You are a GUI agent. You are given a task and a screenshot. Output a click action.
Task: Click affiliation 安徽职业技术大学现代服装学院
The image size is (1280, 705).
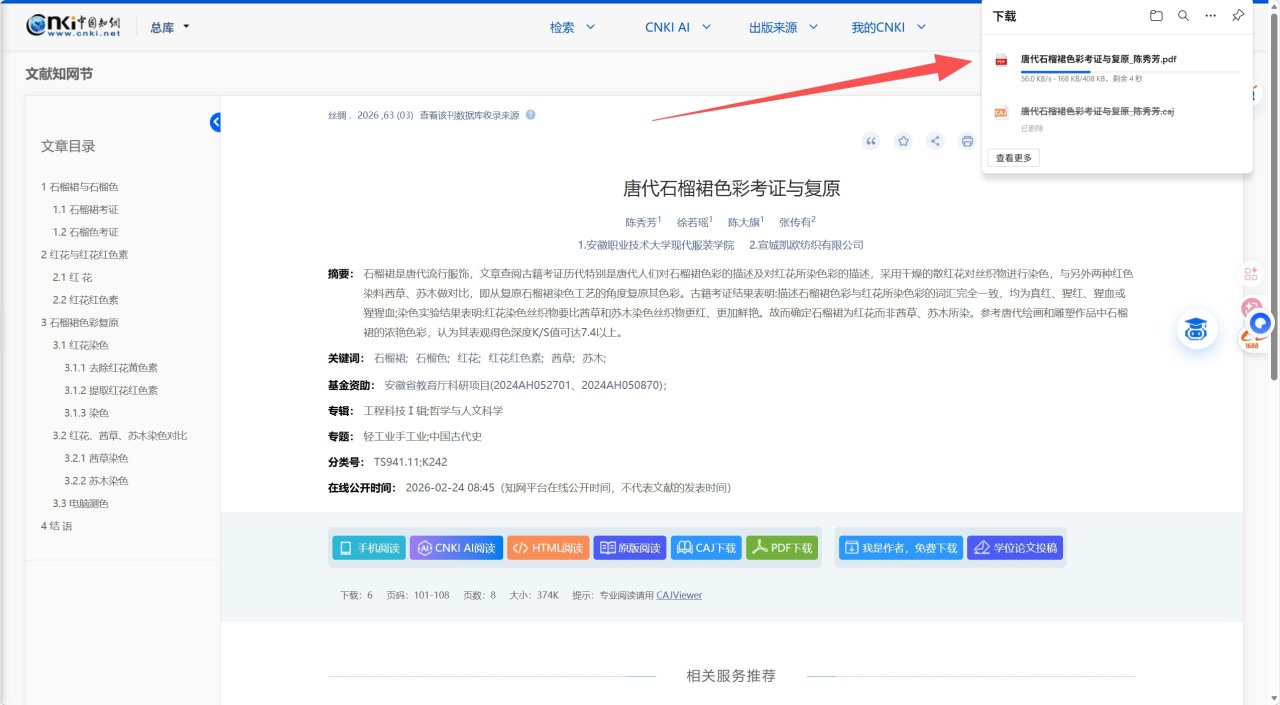[656, 245]
